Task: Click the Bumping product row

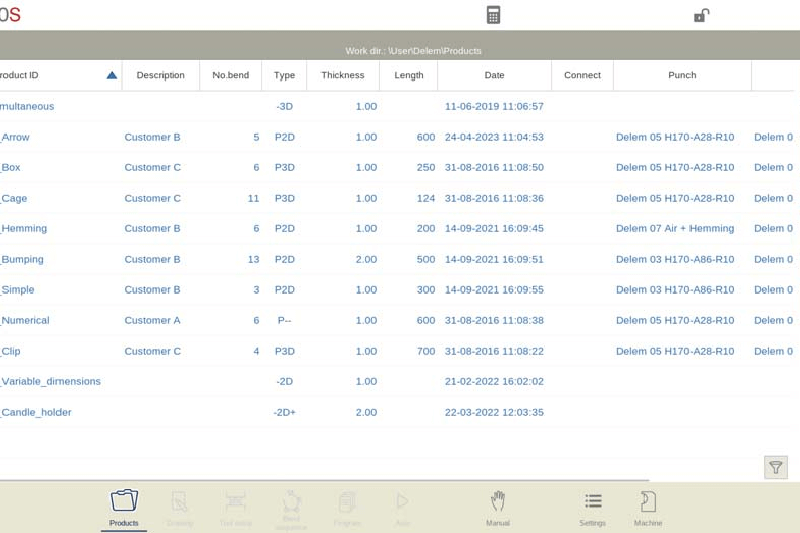Action: 23,260
